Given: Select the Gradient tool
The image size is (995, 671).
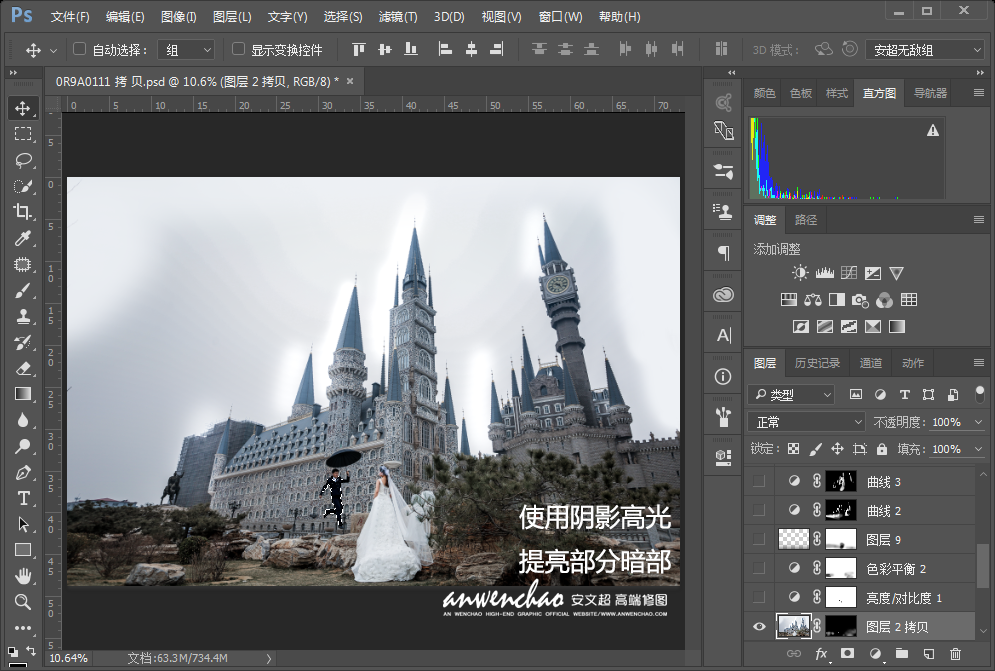Looking at the screenshot, I should tap(23, 394).
